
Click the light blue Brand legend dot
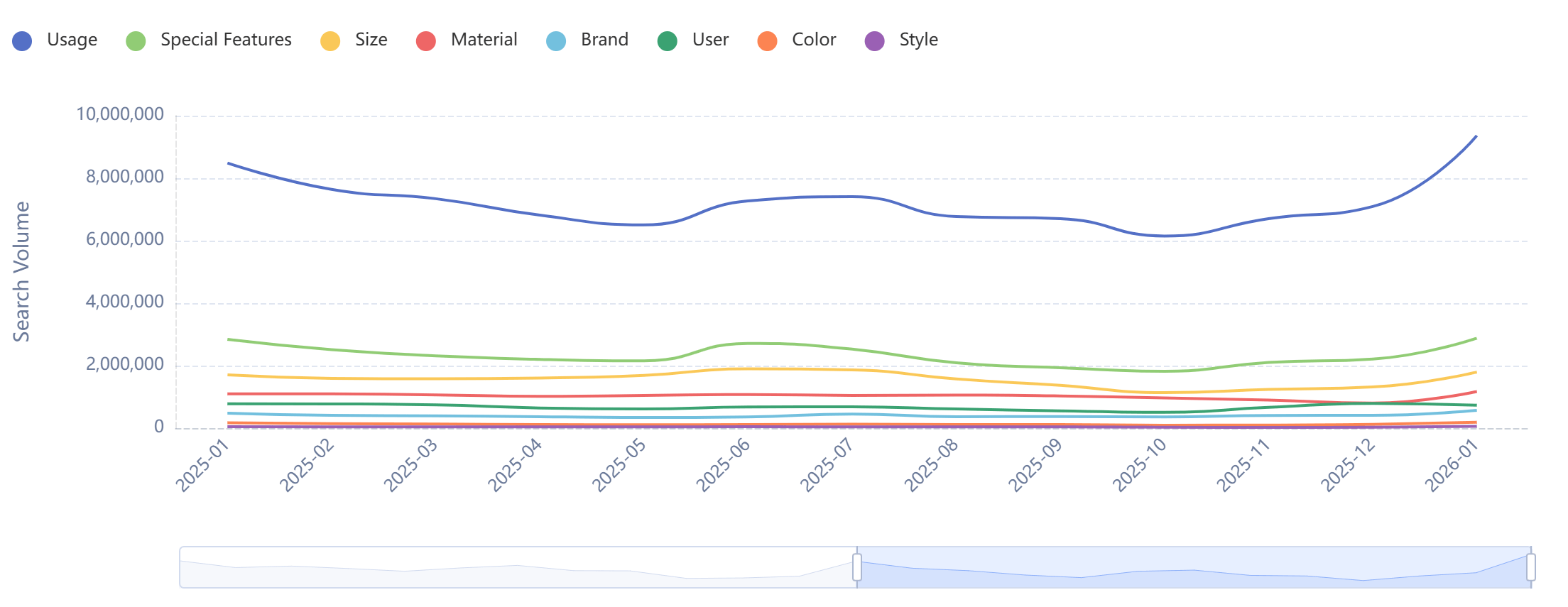click(556, 41)
